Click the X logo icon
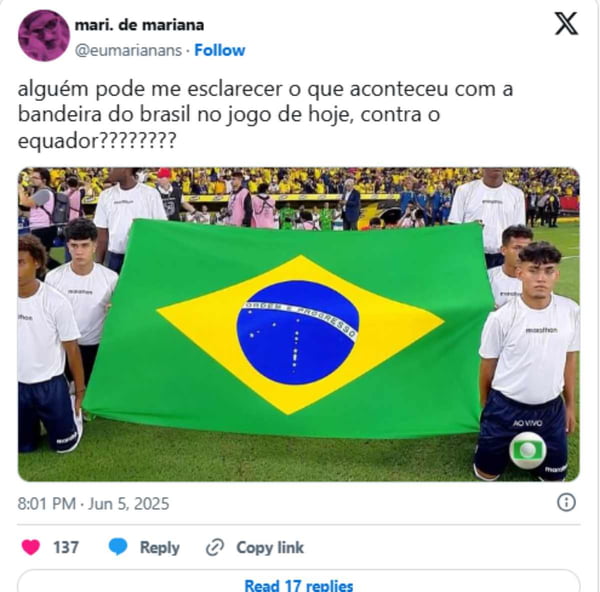Viewport: 600px width, 592px height. (566, 24)
